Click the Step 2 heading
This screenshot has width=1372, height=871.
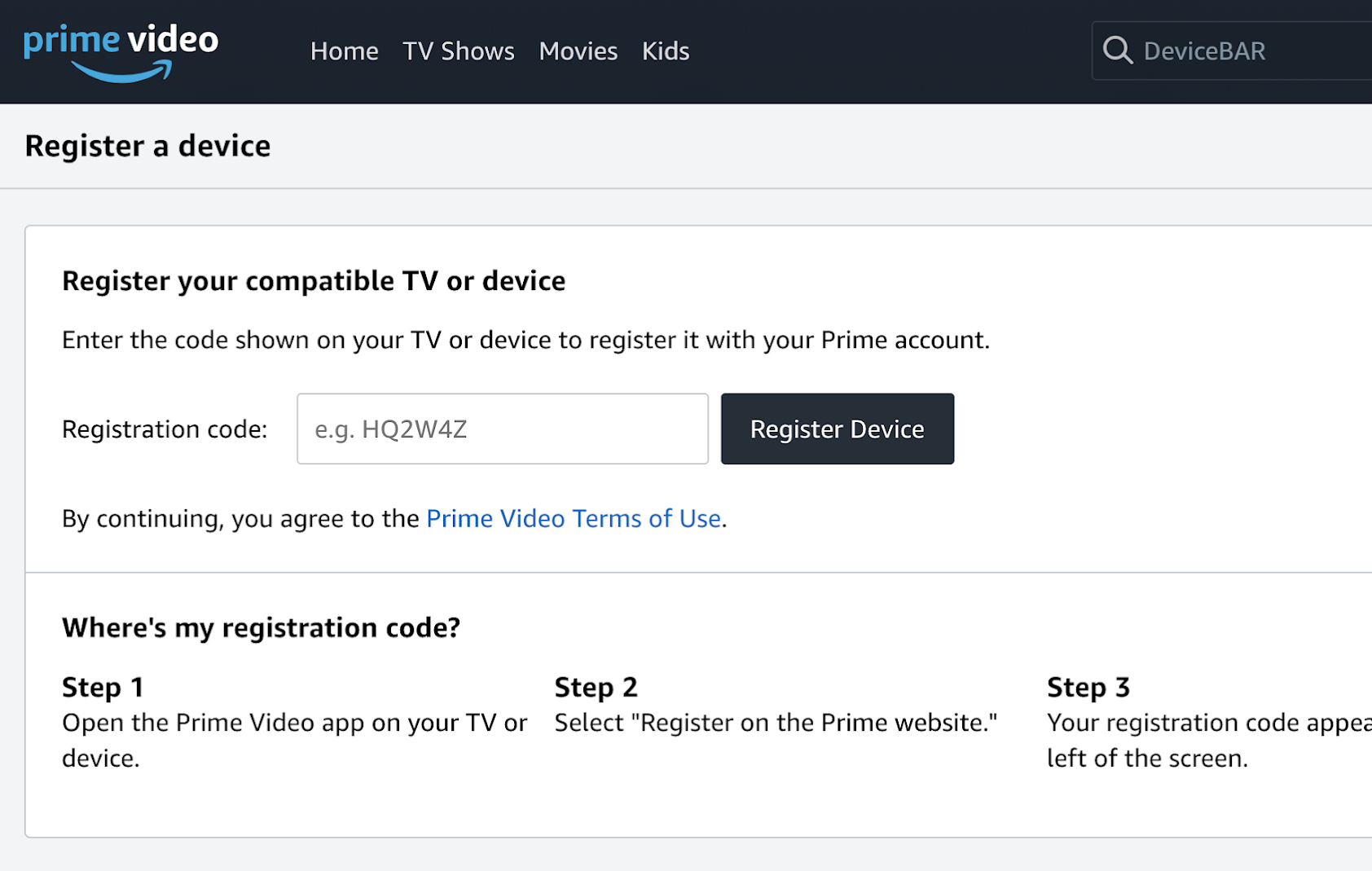[x=596, y=687]
